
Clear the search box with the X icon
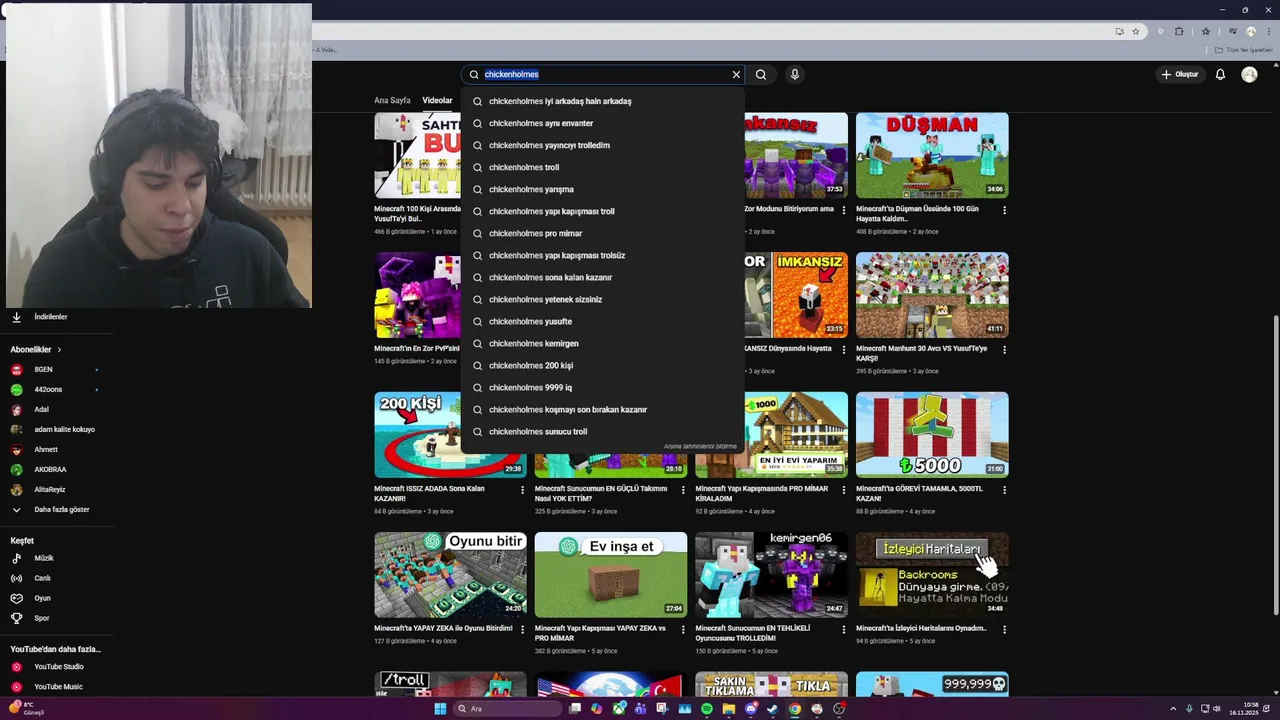736,74
